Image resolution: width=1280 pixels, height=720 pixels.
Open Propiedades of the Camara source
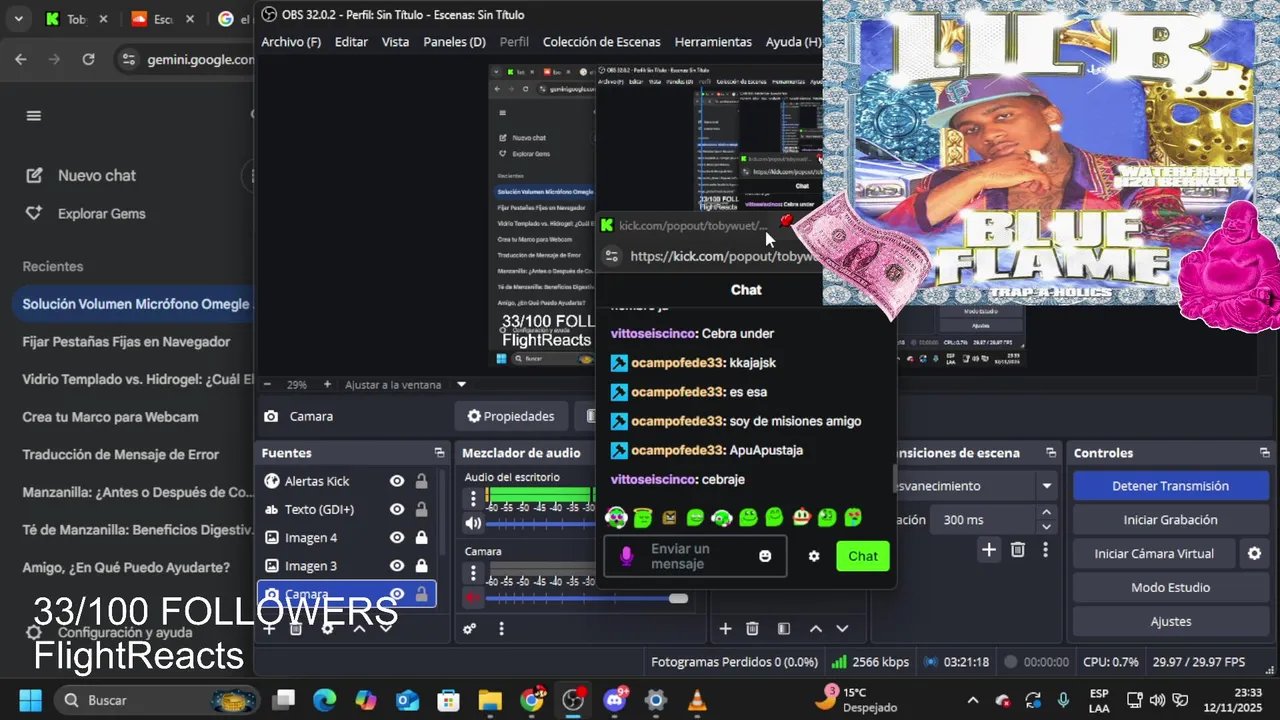click(x=511, y=416)
